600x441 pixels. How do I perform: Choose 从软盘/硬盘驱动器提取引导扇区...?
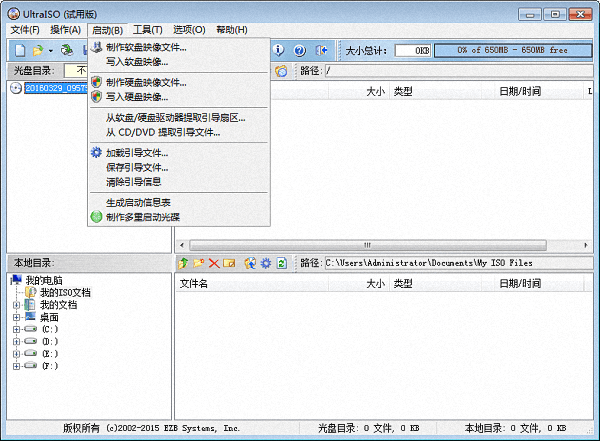click(x=179, y=118)
